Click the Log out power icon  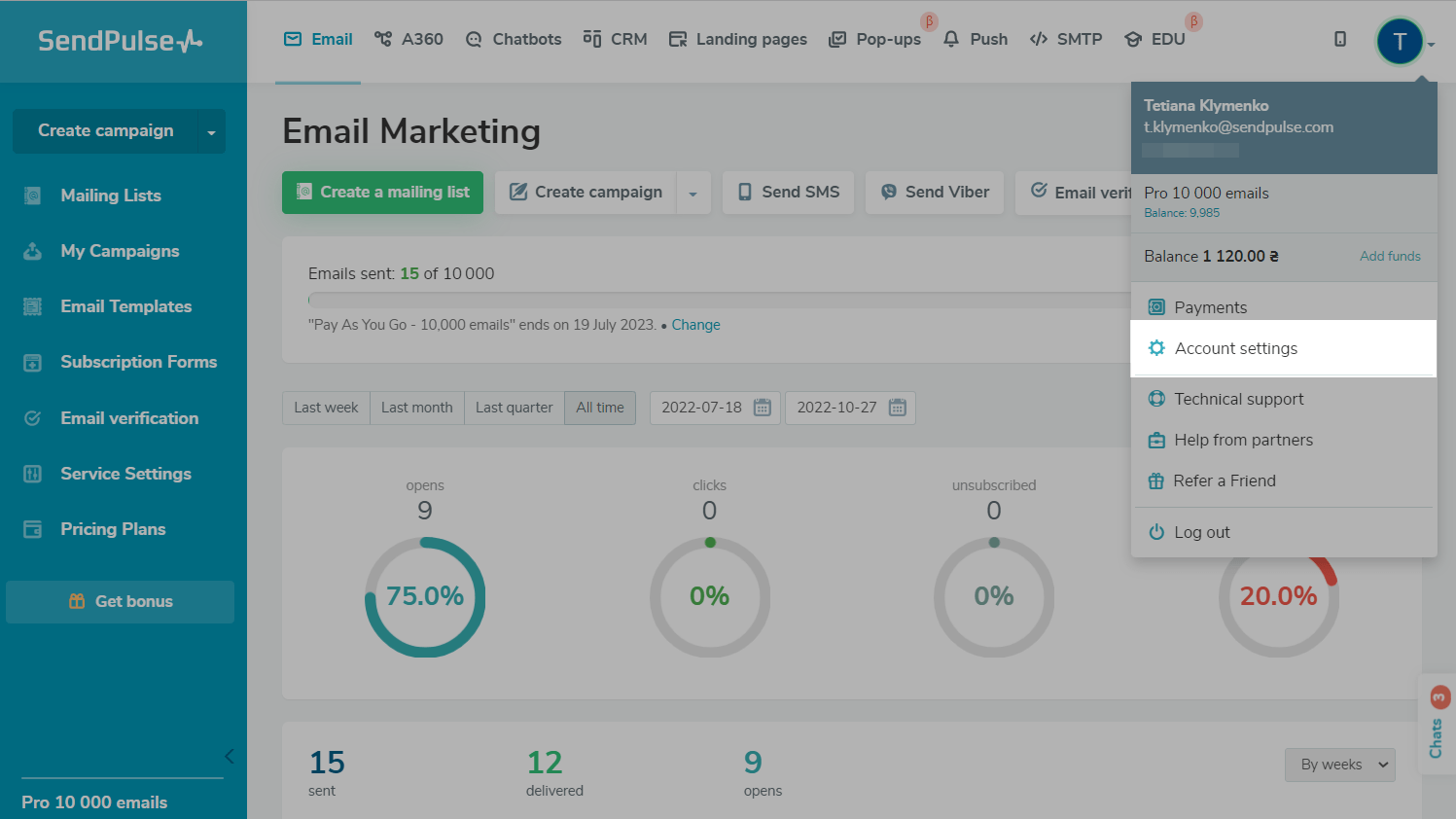(x=1155, y=532)
